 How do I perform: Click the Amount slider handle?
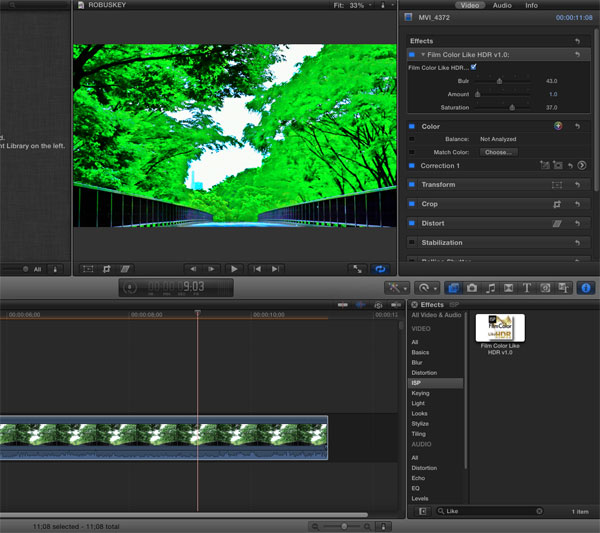click(478, 94)
